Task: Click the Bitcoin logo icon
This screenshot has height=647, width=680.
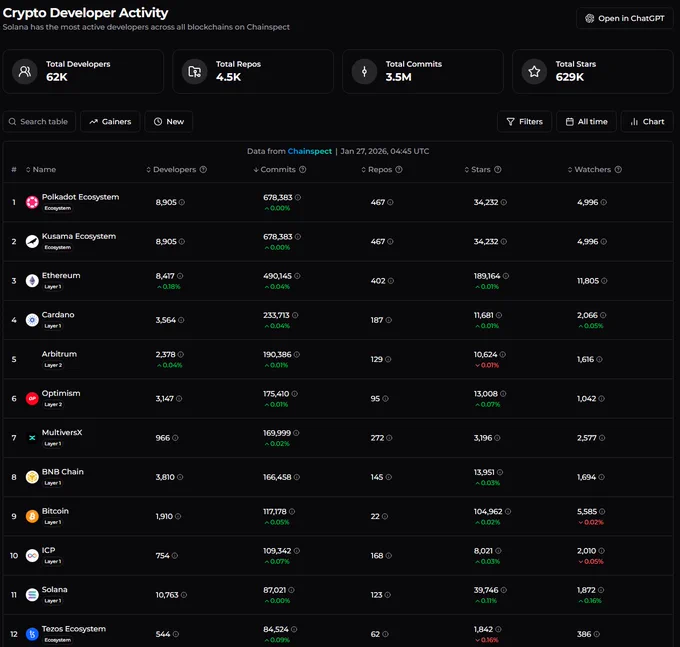Action: click(32, 516)
